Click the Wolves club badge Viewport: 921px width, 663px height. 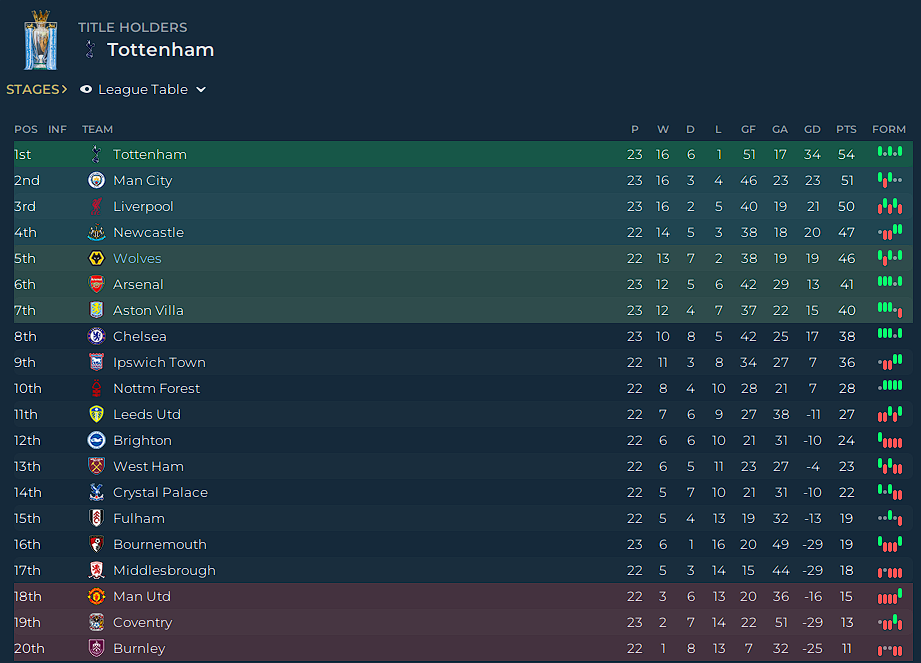[x=96, y=258]
